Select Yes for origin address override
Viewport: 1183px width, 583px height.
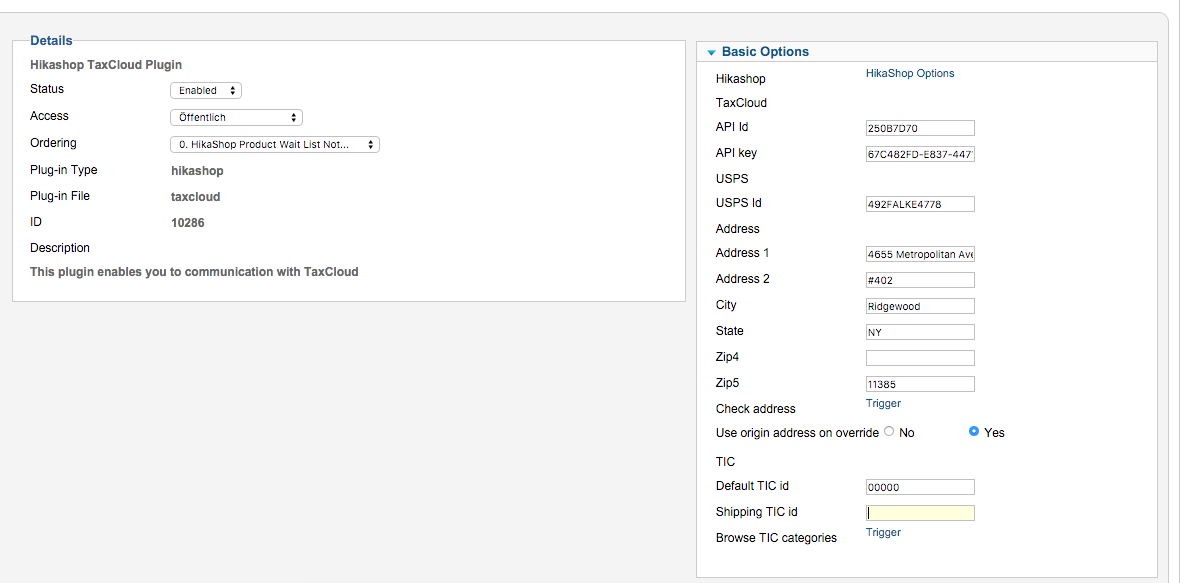point(974,432)
